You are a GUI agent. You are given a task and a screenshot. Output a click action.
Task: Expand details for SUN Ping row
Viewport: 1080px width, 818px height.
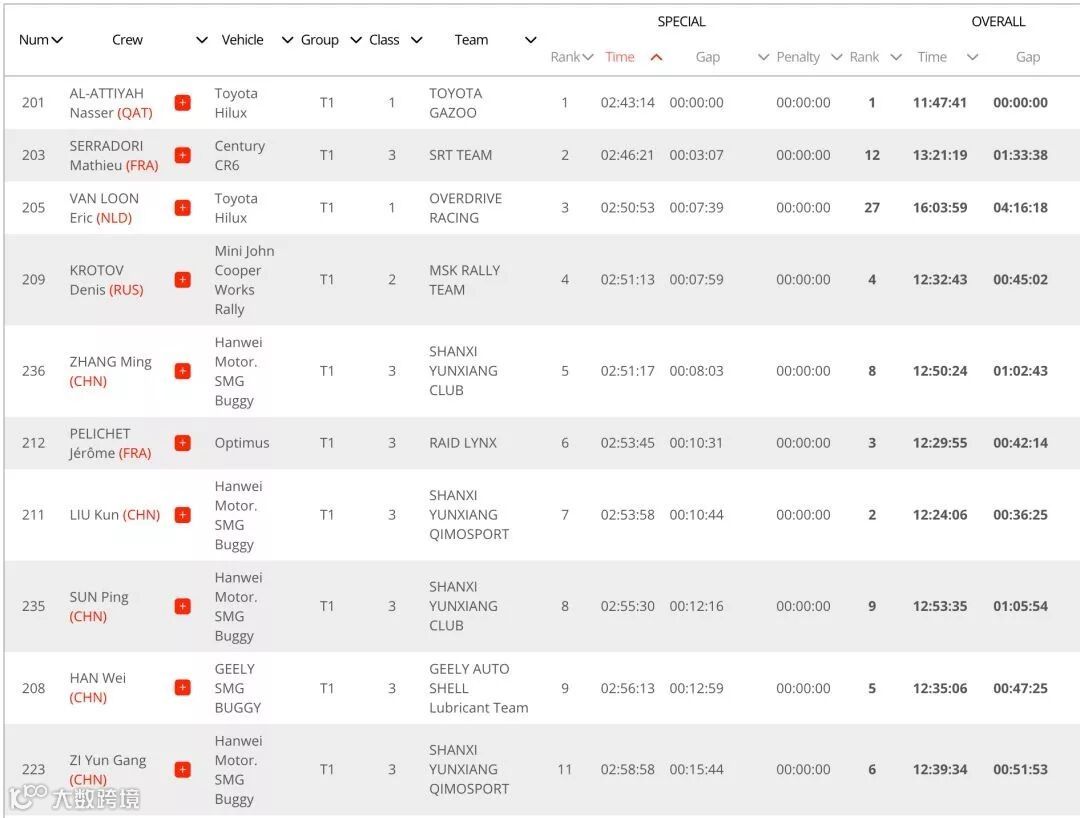click(183, 606)
